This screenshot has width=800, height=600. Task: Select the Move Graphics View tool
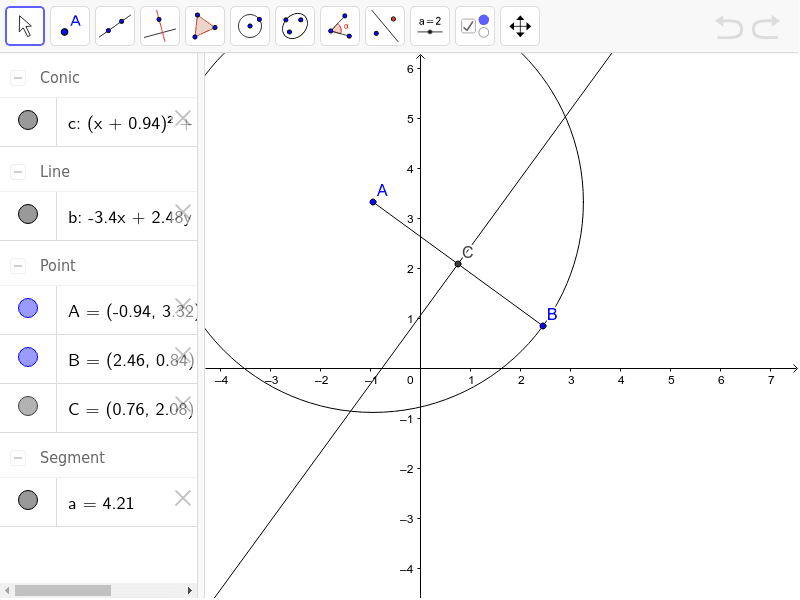coord(520,26)
